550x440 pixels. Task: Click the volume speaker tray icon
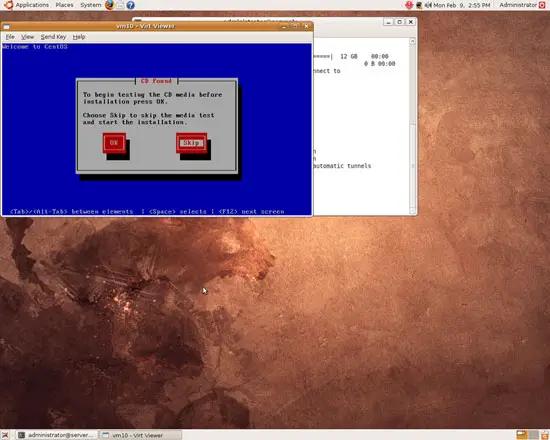pos(428,5)
